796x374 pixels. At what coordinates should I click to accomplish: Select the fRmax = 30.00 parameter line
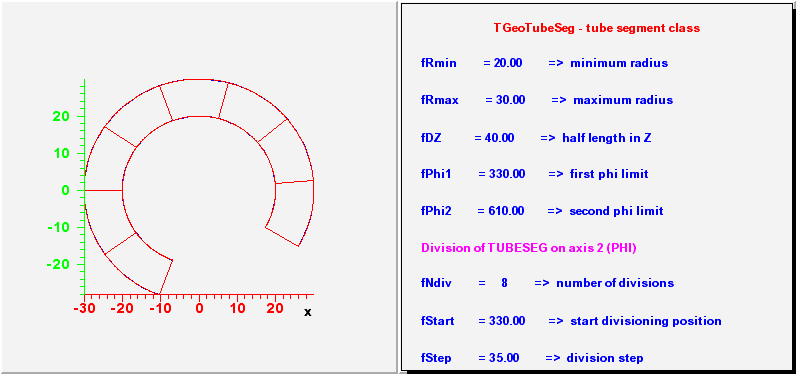click(x=547, y=100)
